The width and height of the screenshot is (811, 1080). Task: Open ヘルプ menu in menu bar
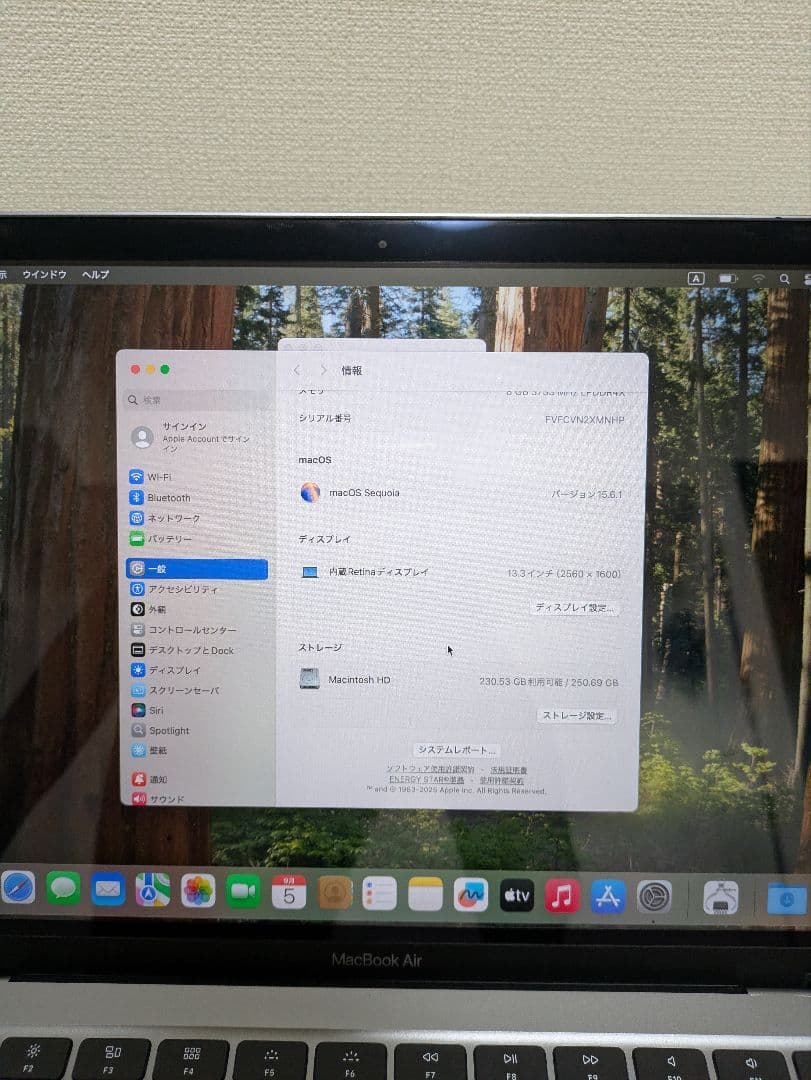95,274
